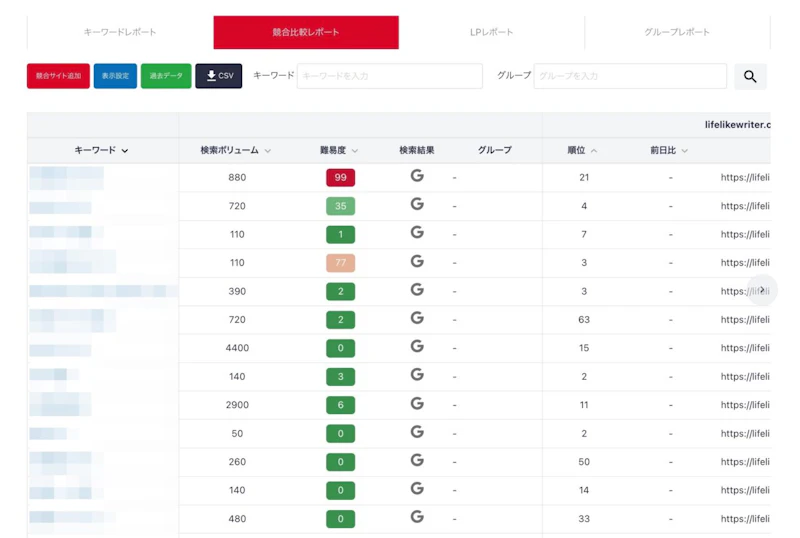
Task: Switch to キーワードレポート tab
Action: [120, 32]
